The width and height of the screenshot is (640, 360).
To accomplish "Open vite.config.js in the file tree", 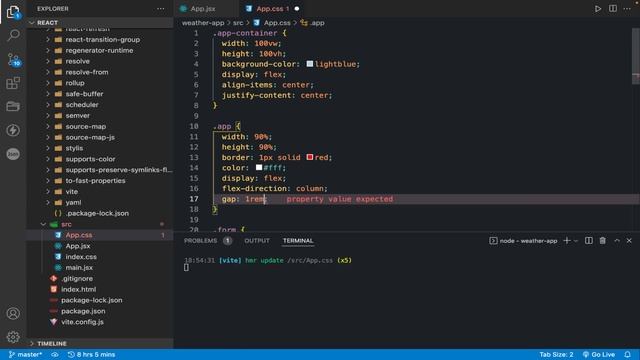I will click(82, 322).
